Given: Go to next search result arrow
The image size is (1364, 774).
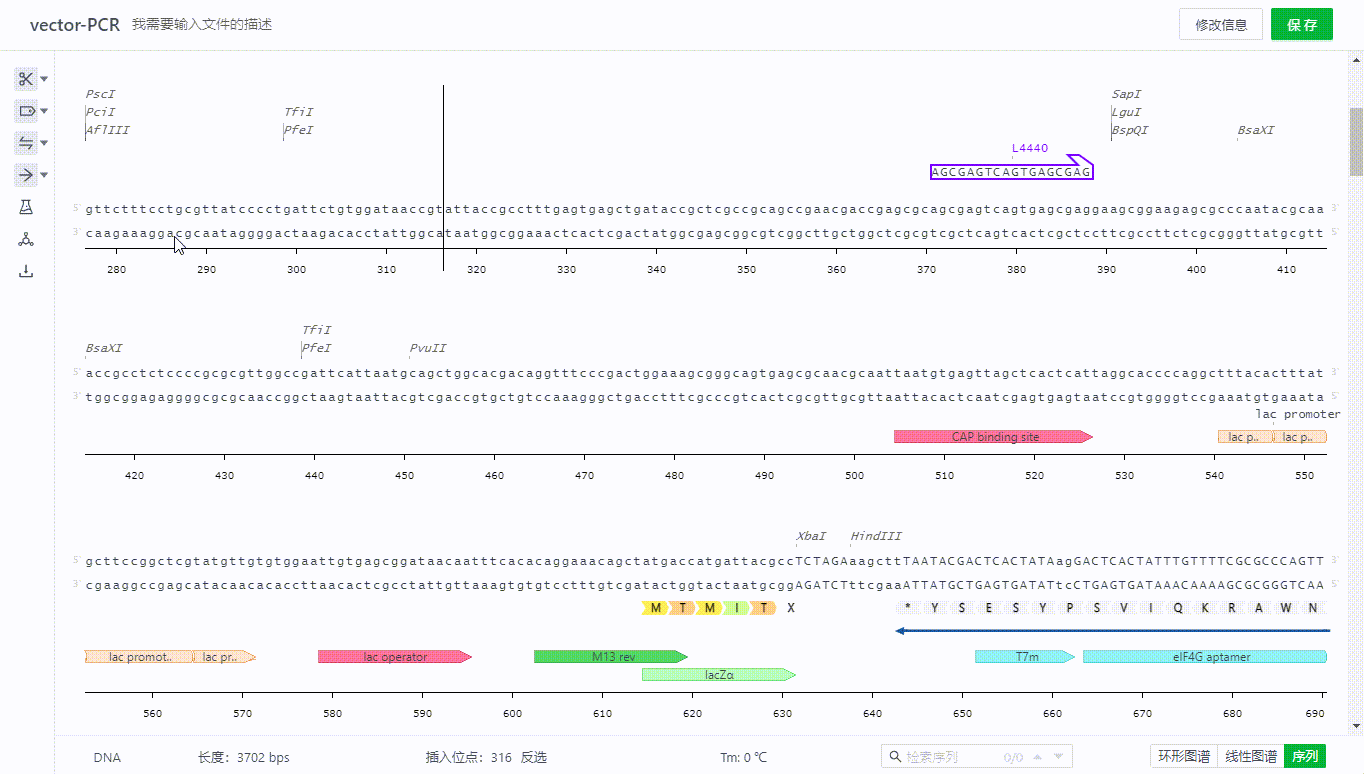Looking at the screenshot, I should click(1059, 757).
